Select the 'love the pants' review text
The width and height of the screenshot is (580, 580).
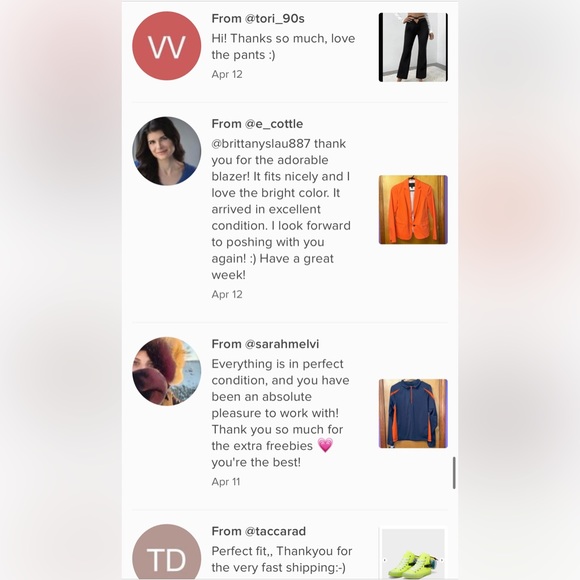283,47
